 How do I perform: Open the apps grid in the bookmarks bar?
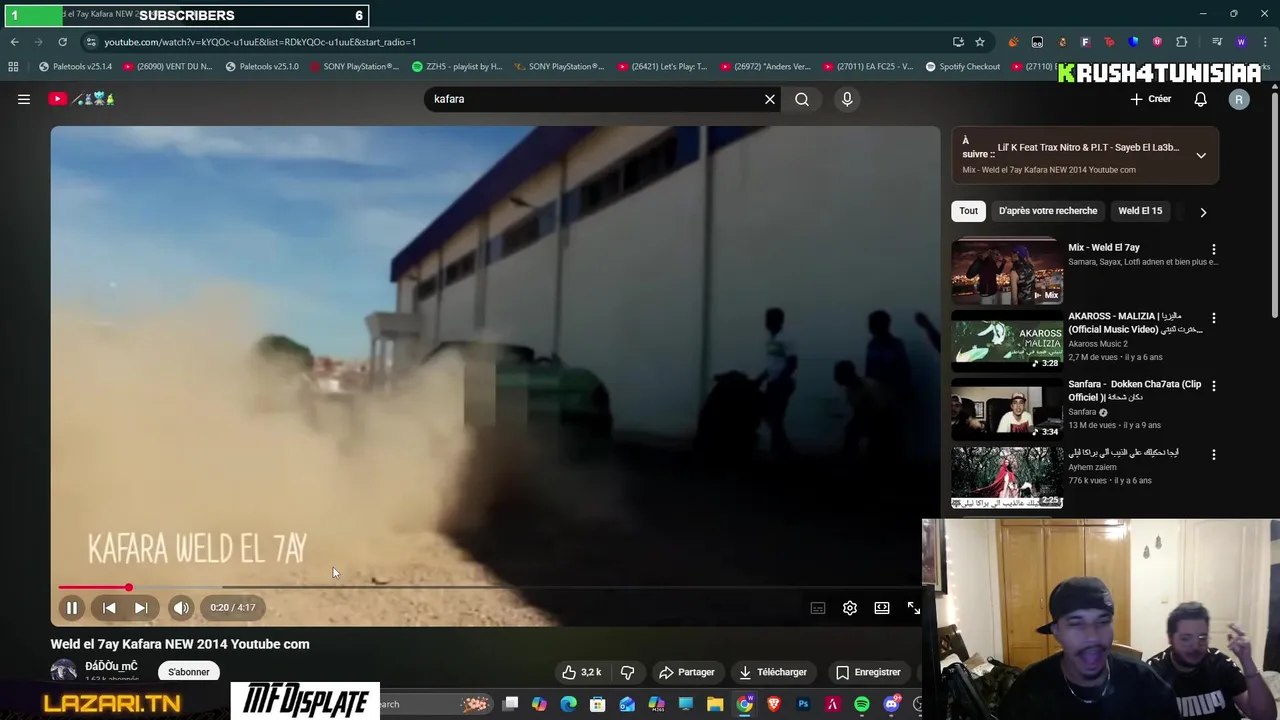click(x=13, y=67)
